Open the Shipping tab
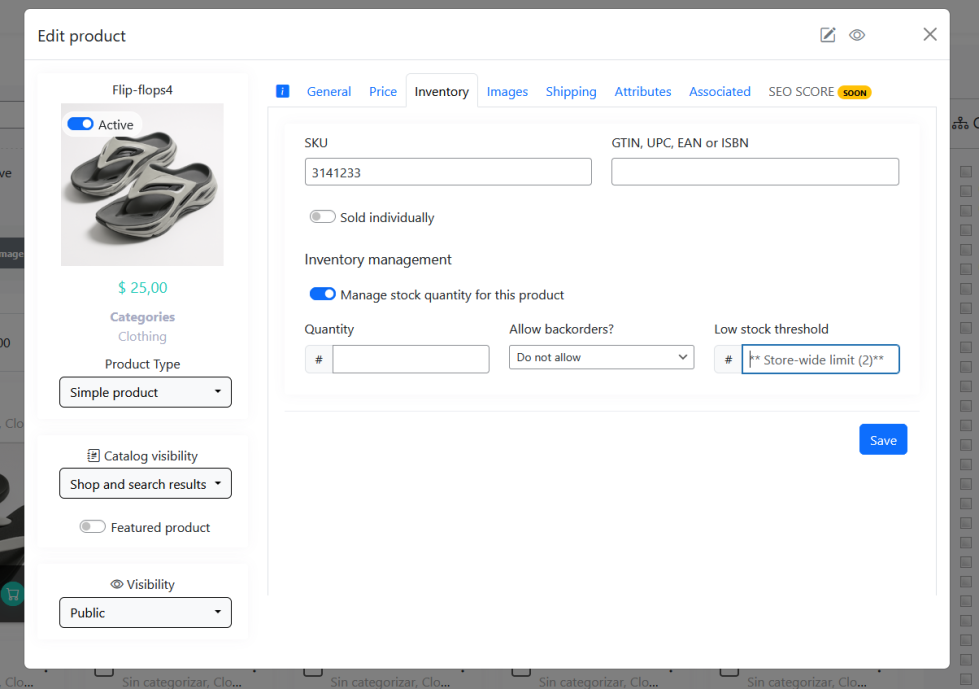 point(571,92)
